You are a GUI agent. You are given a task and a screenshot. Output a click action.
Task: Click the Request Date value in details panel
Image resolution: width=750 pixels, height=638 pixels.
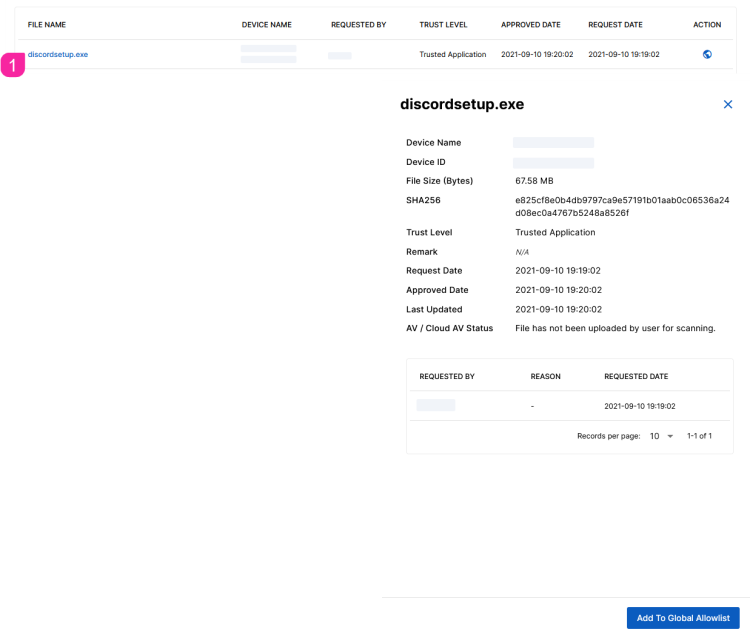pyautogui.click(x=558, y=271)
